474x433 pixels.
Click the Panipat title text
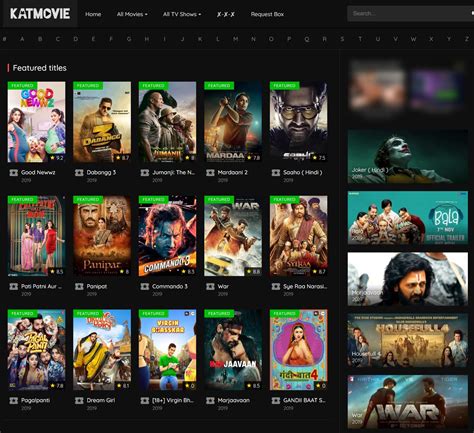pos(97,286)
